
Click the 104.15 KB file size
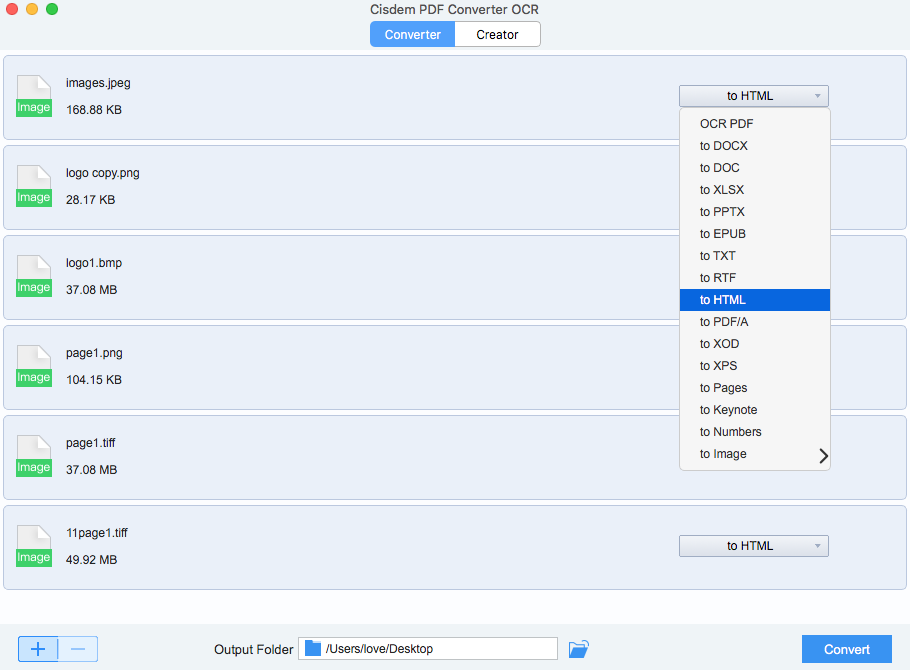tap(94, 380)
